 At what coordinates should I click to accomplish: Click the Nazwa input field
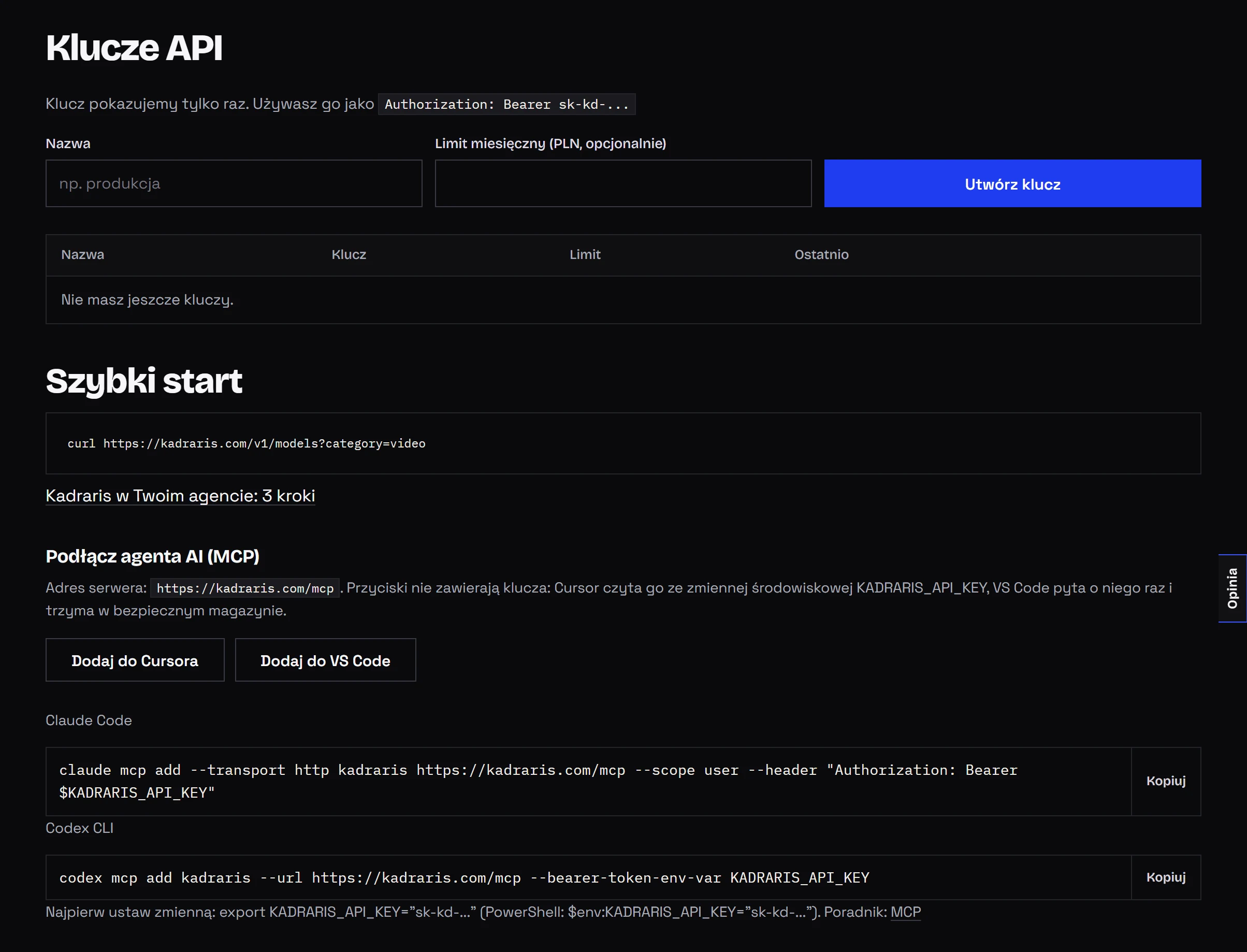pos(234,183)
